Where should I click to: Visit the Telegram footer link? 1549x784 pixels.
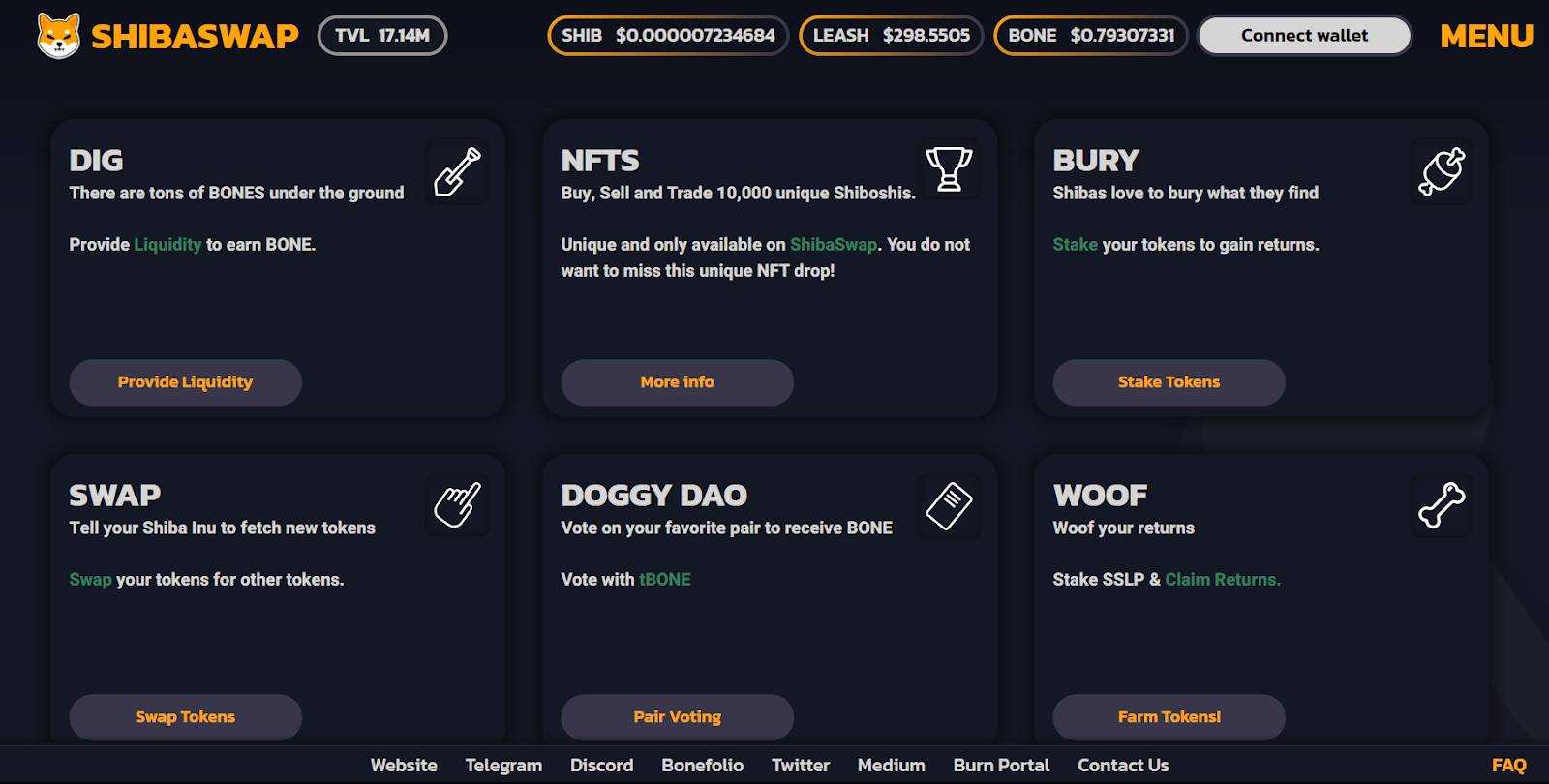(503, 766)
